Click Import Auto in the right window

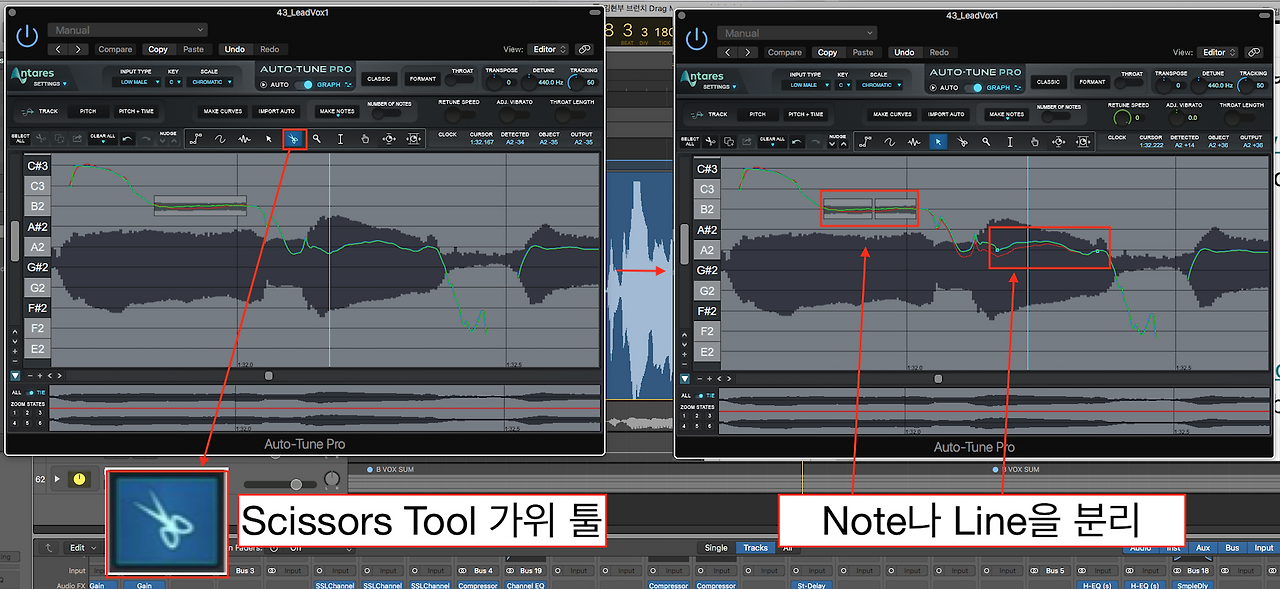click(x=946, y=114)
